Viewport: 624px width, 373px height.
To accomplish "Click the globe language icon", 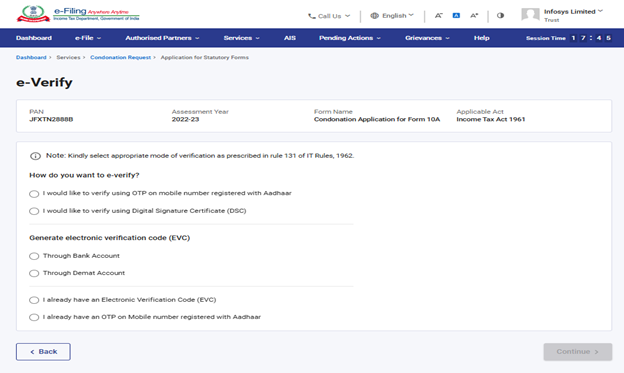I will coord(374,16).
